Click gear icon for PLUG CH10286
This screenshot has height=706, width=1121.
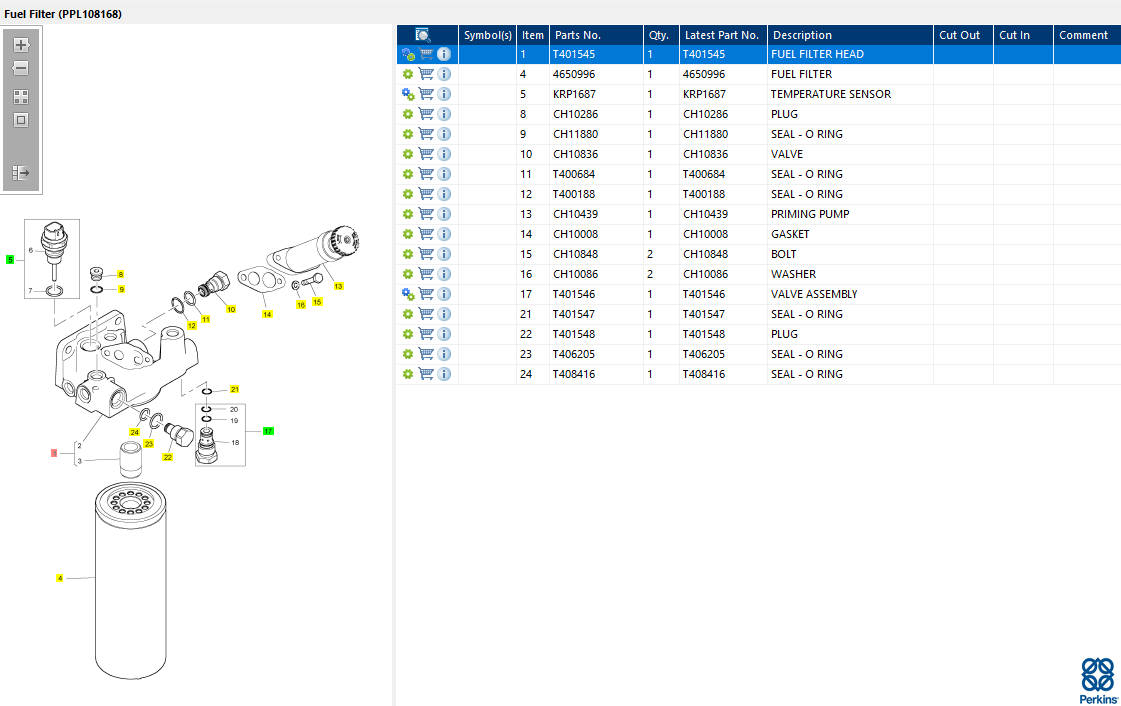408,114
